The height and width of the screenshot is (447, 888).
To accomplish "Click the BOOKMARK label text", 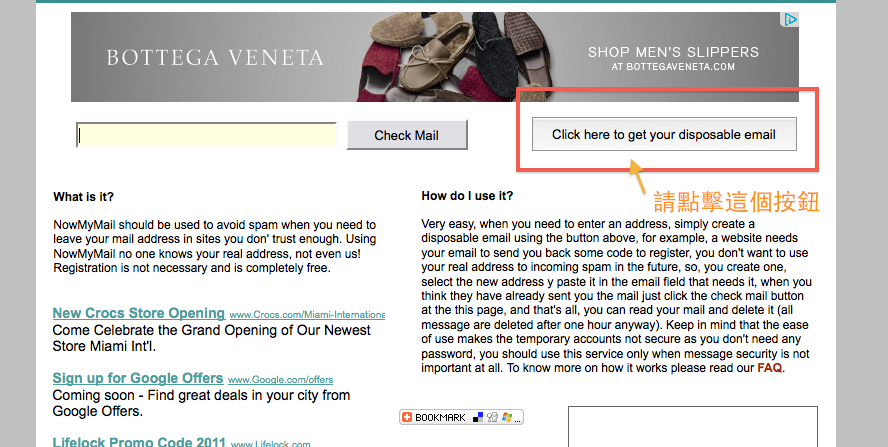I will point(441,418).
